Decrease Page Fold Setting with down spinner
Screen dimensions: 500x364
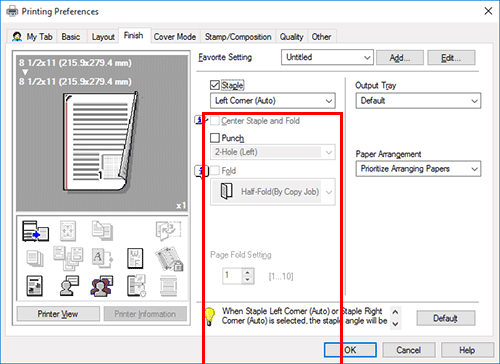click(x=247, y=280)
